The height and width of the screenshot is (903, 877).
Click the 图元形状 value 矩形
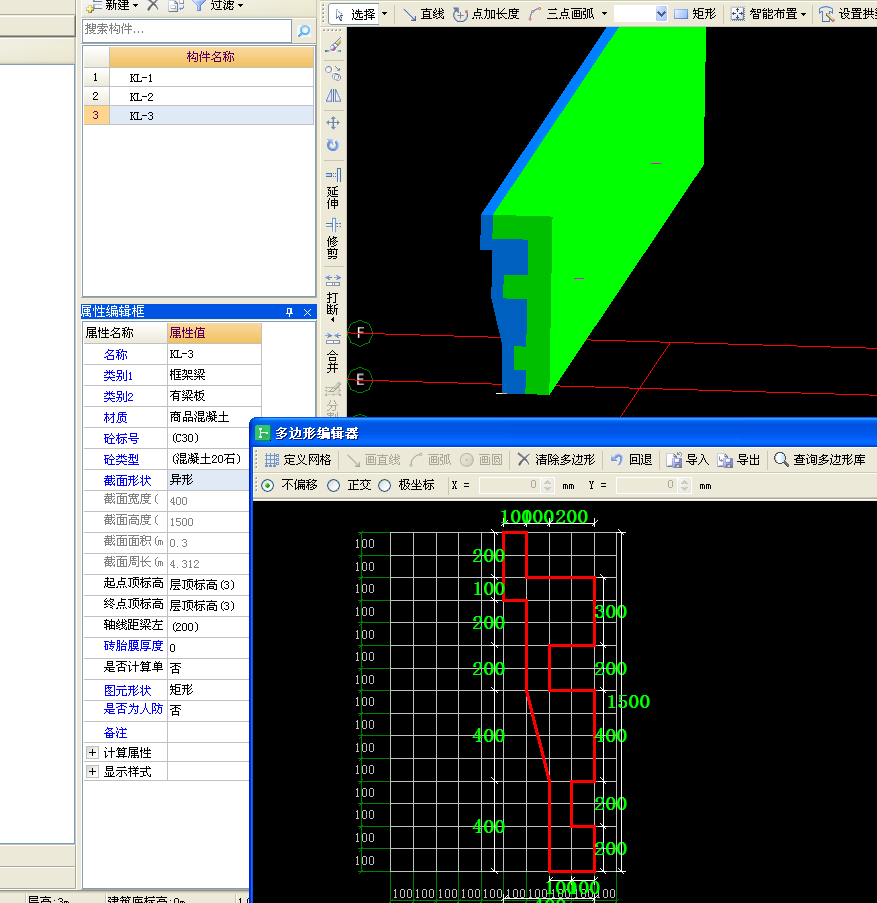208,690
